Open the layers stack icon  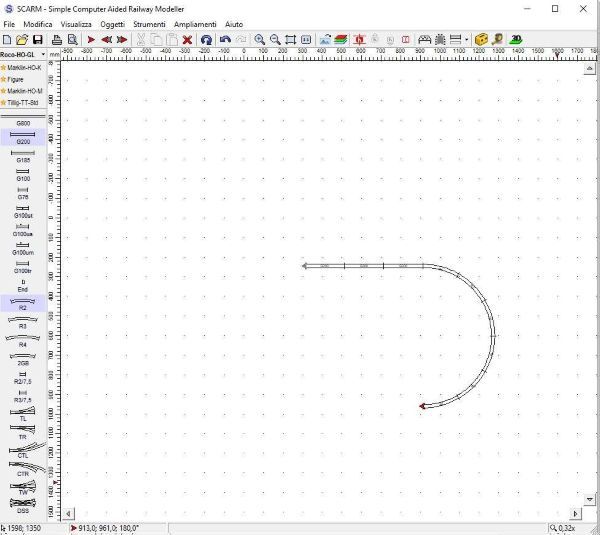click(x=341, y=39)
